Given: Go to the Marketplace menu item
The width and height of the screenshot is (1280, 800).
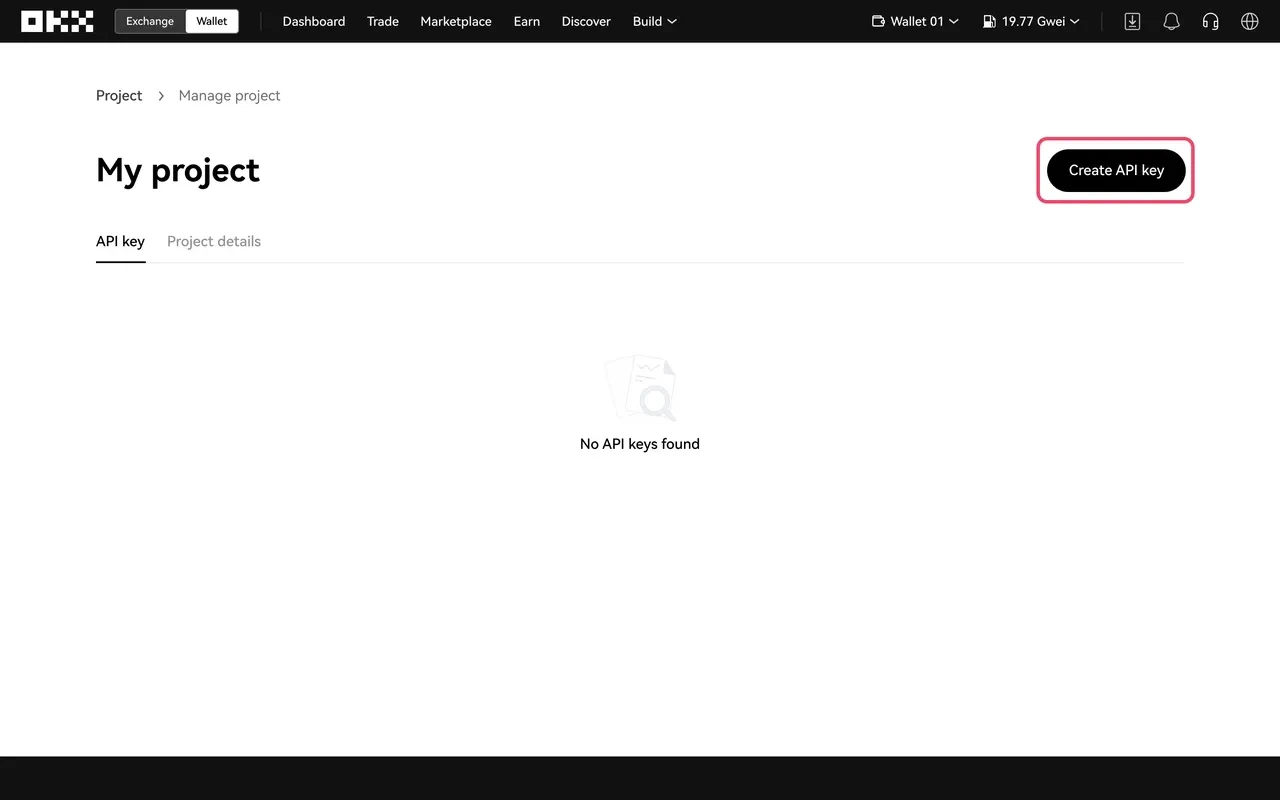Looking at the screenshot, I should coord(456,21).
